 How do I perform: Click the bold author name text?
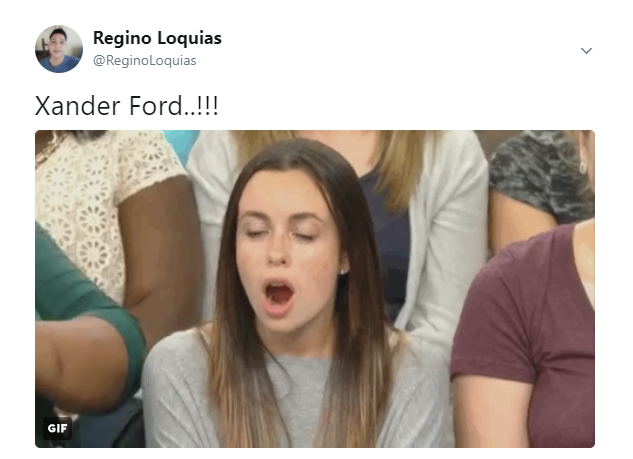coord(157,38)
